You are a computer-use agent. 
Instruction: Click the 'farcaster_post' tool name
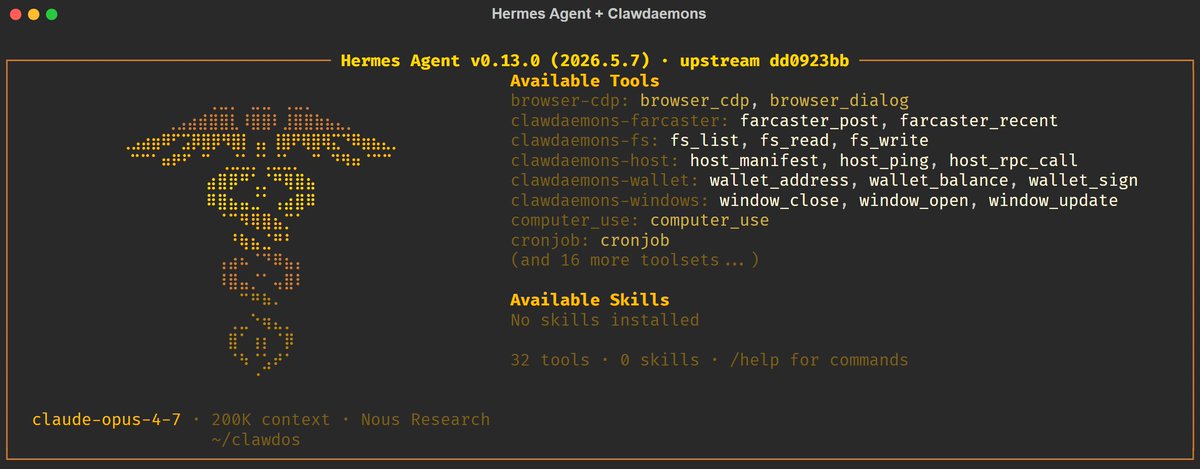pos(809,121)
